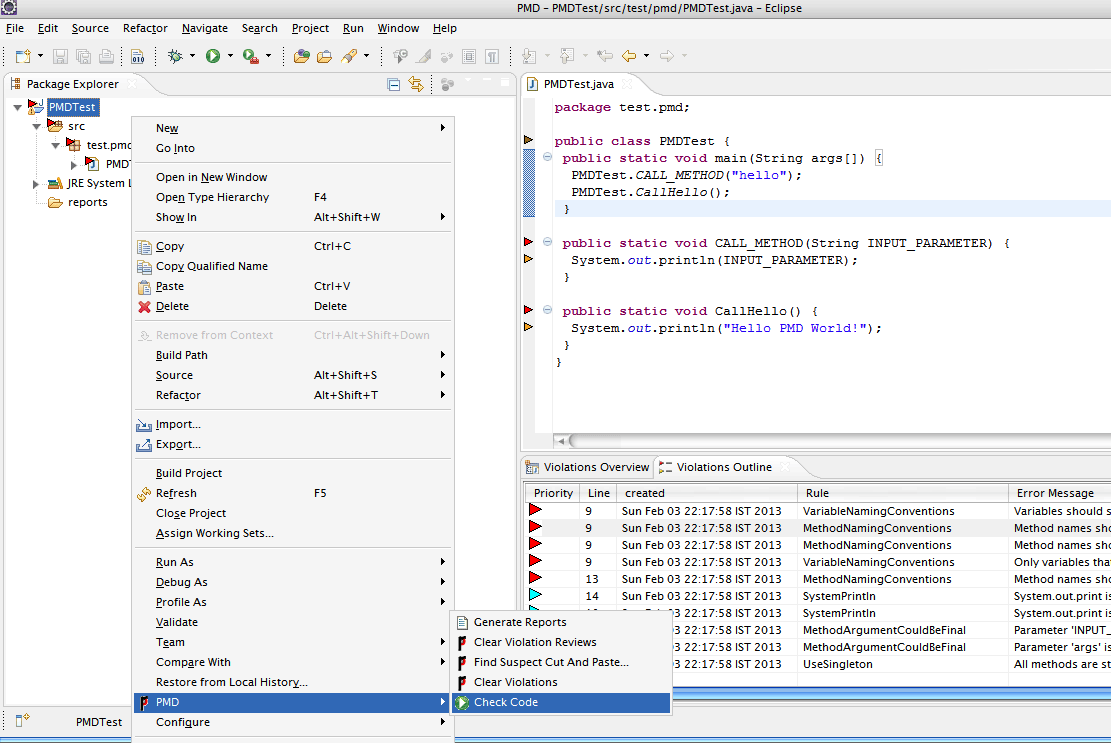
Task: Click the Delete red X icon
Action: pyautogui.click(x=144, y=307)
